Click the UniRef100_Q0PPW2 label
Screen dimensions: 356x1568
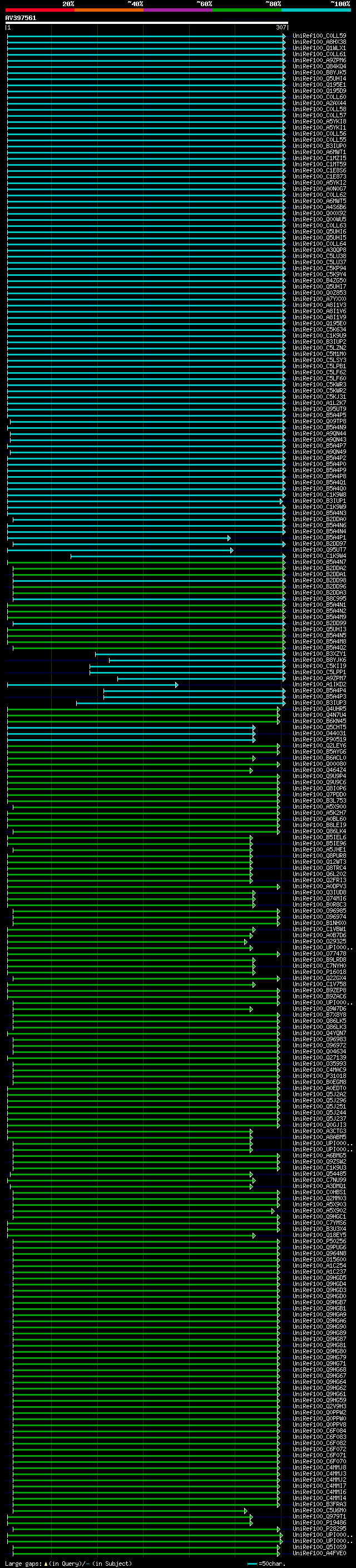pyautogui.click(x=319, y=1412)
